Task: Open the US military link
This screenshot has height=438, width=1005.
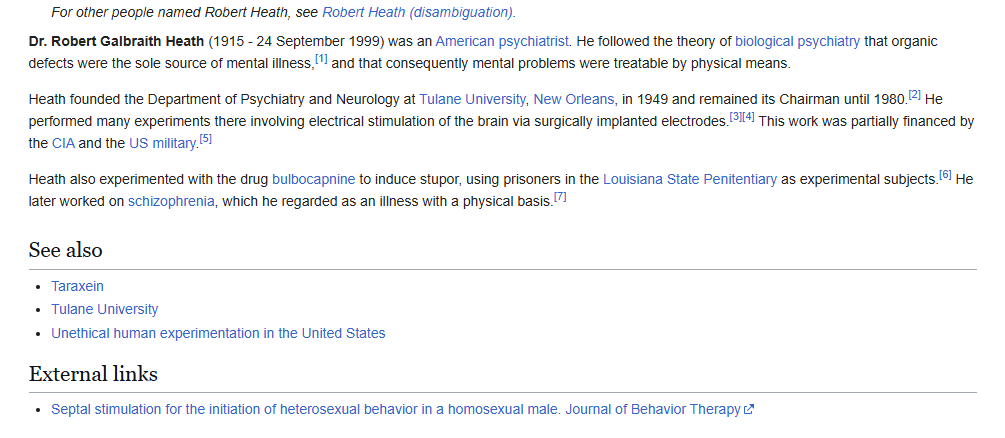Action: [x=162, y=144]
